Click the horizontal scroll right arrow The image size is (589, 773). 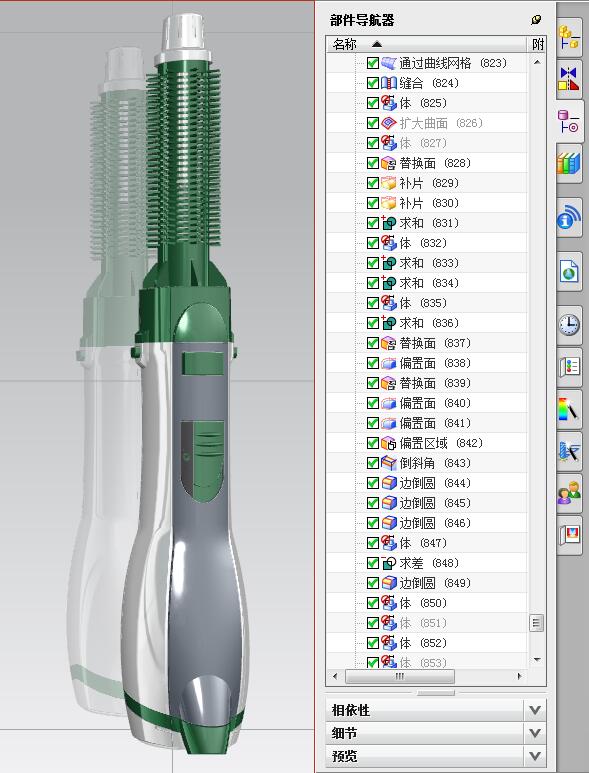[519, 676]
